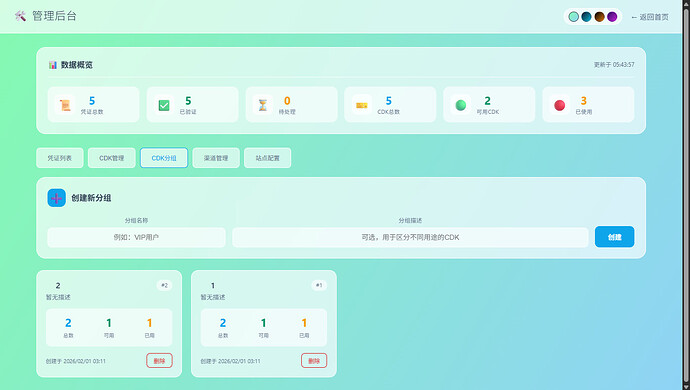Image resolution: width=690 pixels, height=390 pixels.
Task: Click the blue 创建 button
Action: [x=614, y=237]
